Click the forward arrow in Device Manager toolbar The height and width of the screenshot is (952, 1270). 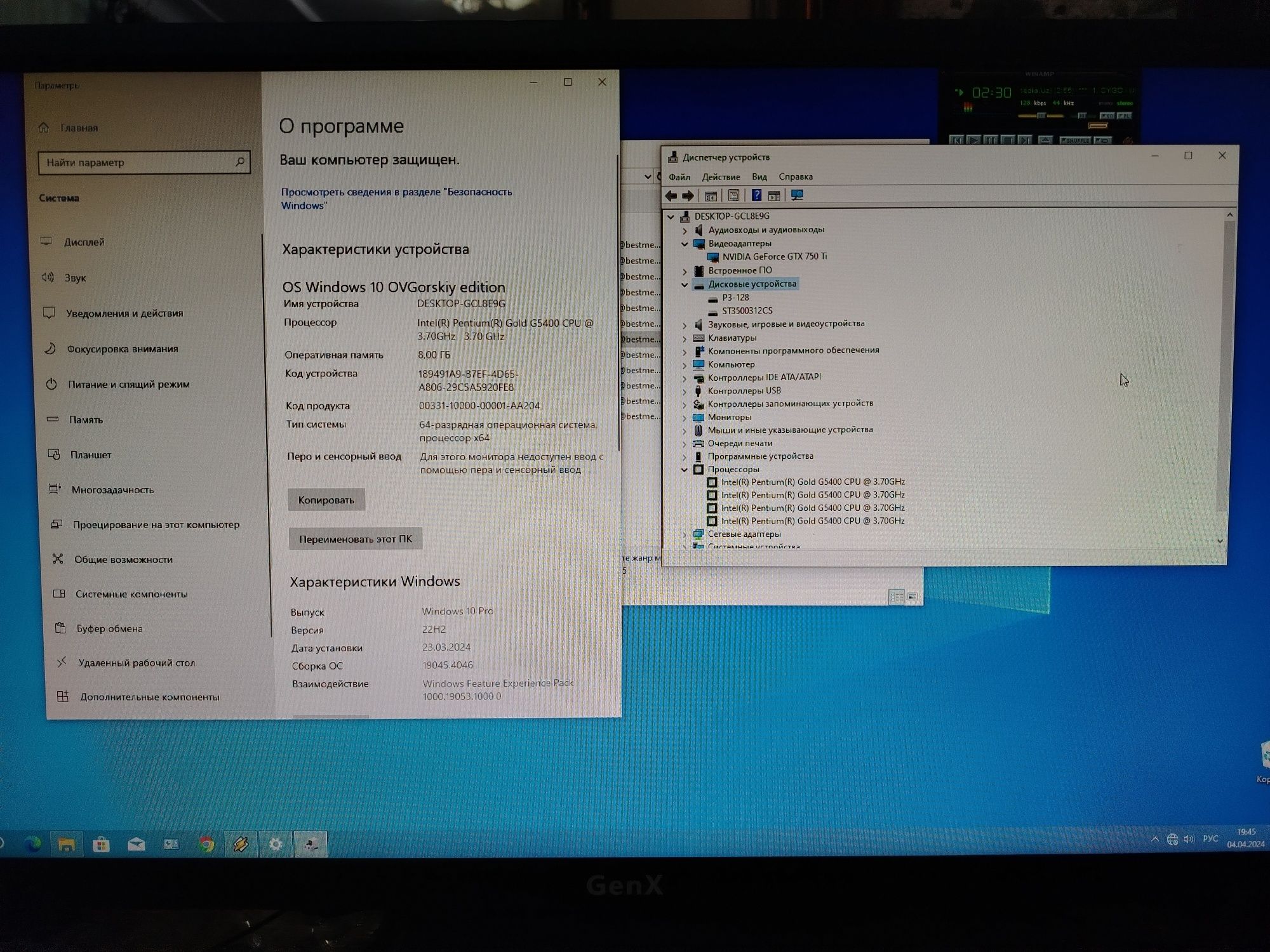pyautogui.click(x=688, y=196)
